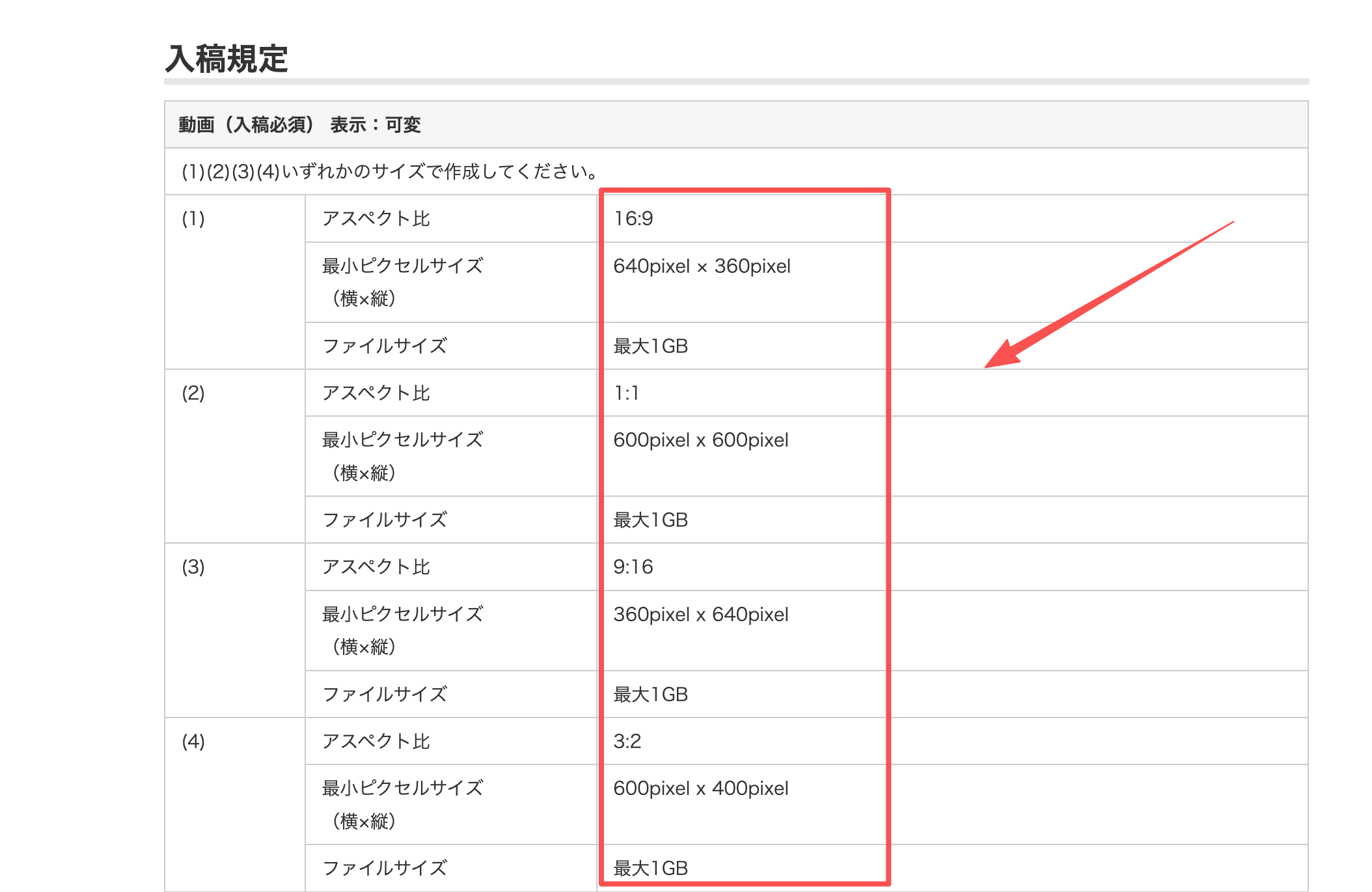Click 最小ピクセルサイズ label in section (4)

click(x=403, y=788)
